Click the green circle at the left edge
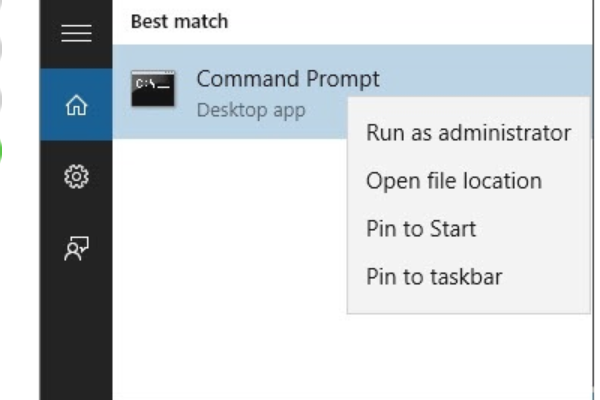The height and width of the screenshot is (400, 600). [x=5, y=150]
